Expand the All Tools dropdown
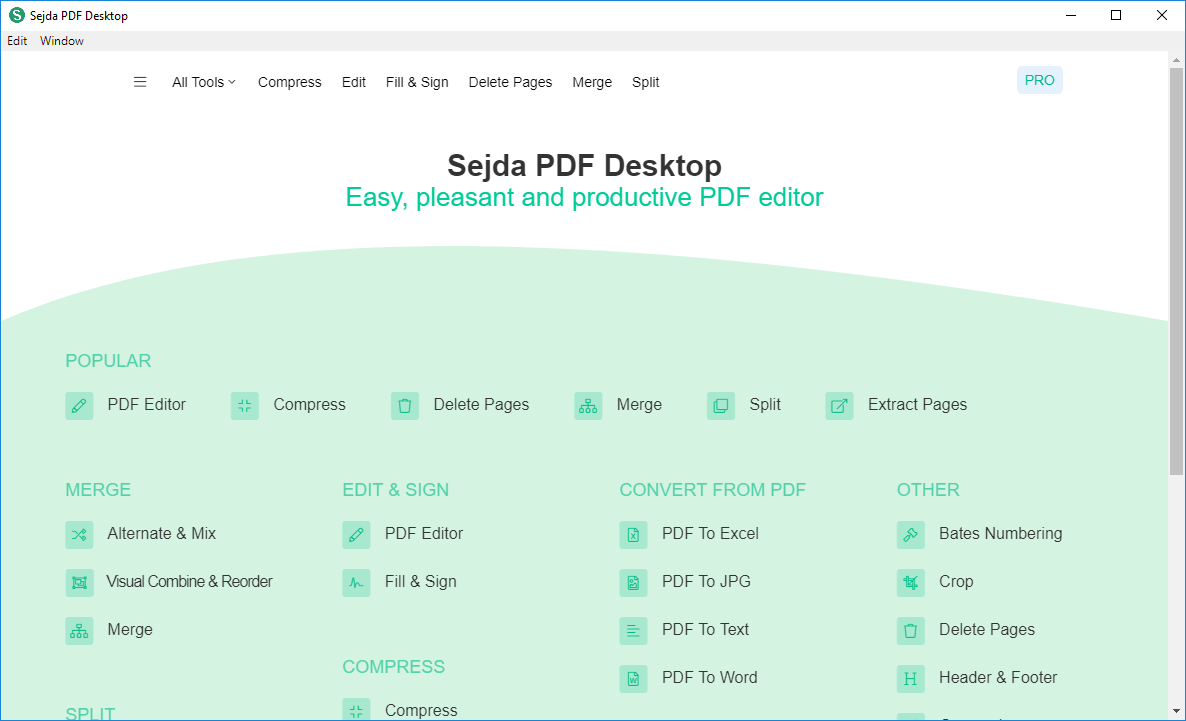Viewport: 1186px width, 721px height. tap(203, 82)
